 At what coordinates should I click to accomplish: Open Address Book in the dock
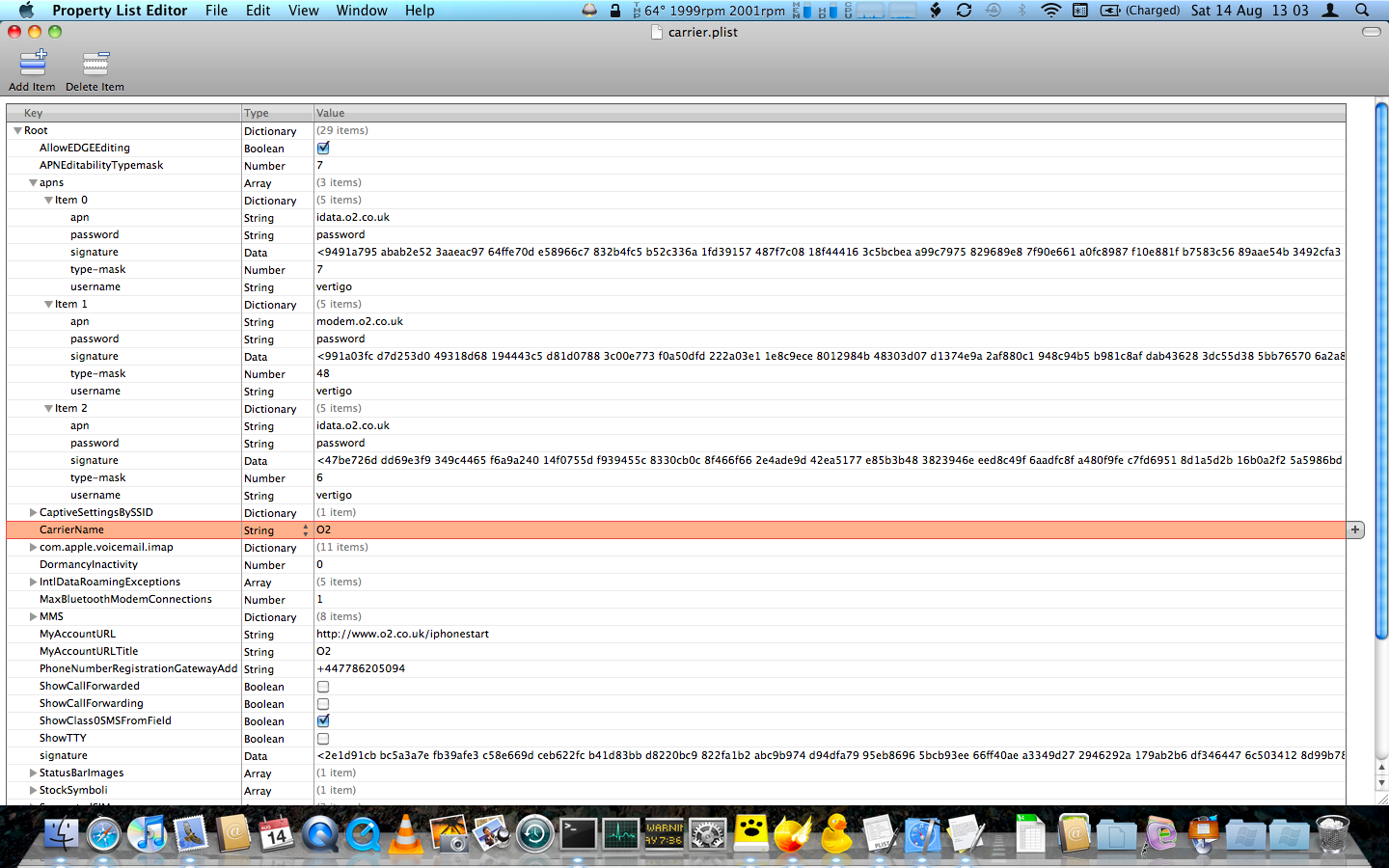coord(233,833)
